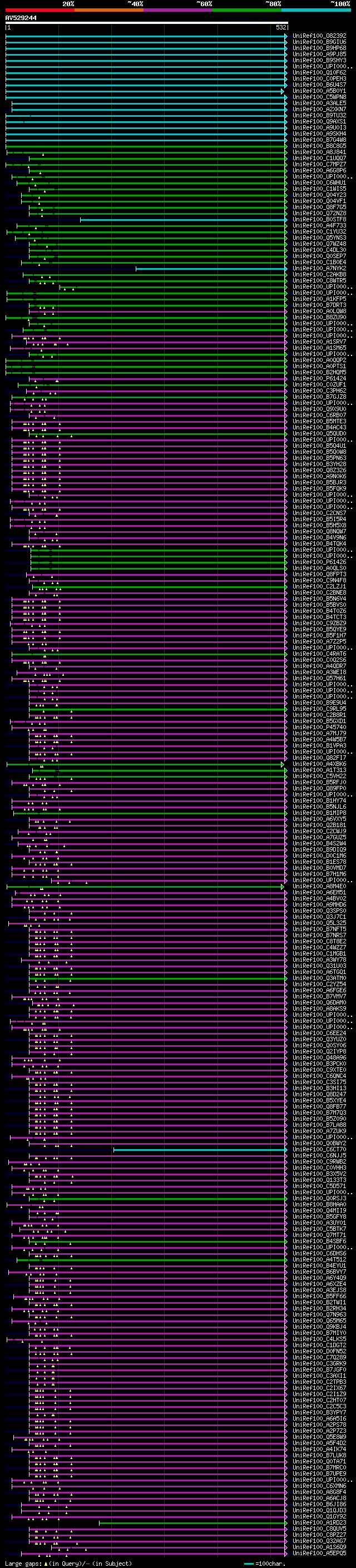Click the label UniRef100_P45740
The height and width of the screenshot is (1568, 356).
319,728
